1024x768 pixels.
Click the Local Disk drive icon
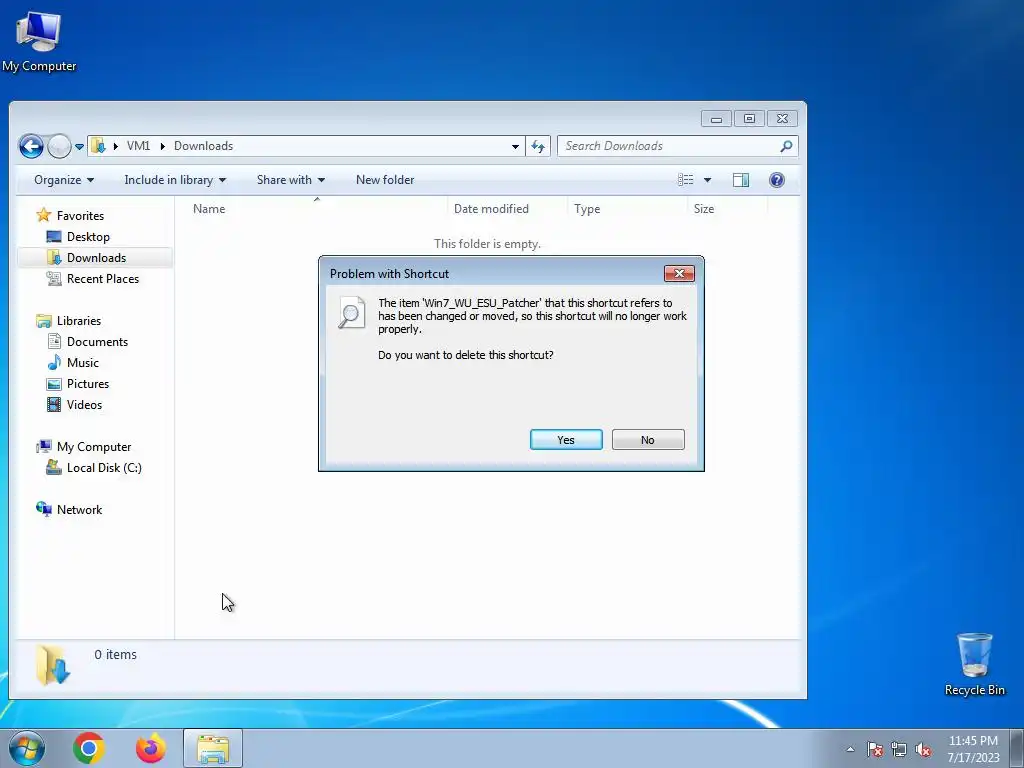[54, 467]
